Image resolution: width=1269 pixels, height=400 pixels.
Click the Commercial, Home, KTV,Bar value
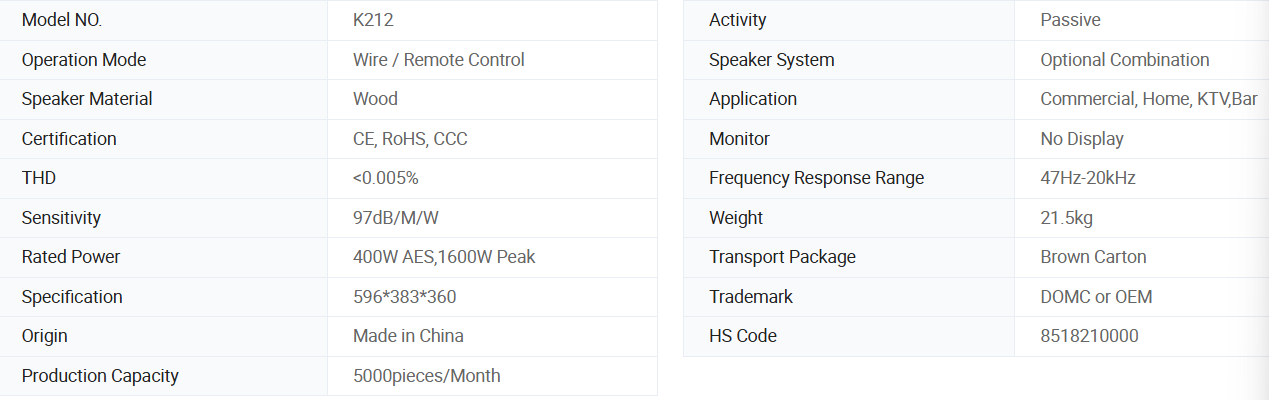pos(1148,99)
